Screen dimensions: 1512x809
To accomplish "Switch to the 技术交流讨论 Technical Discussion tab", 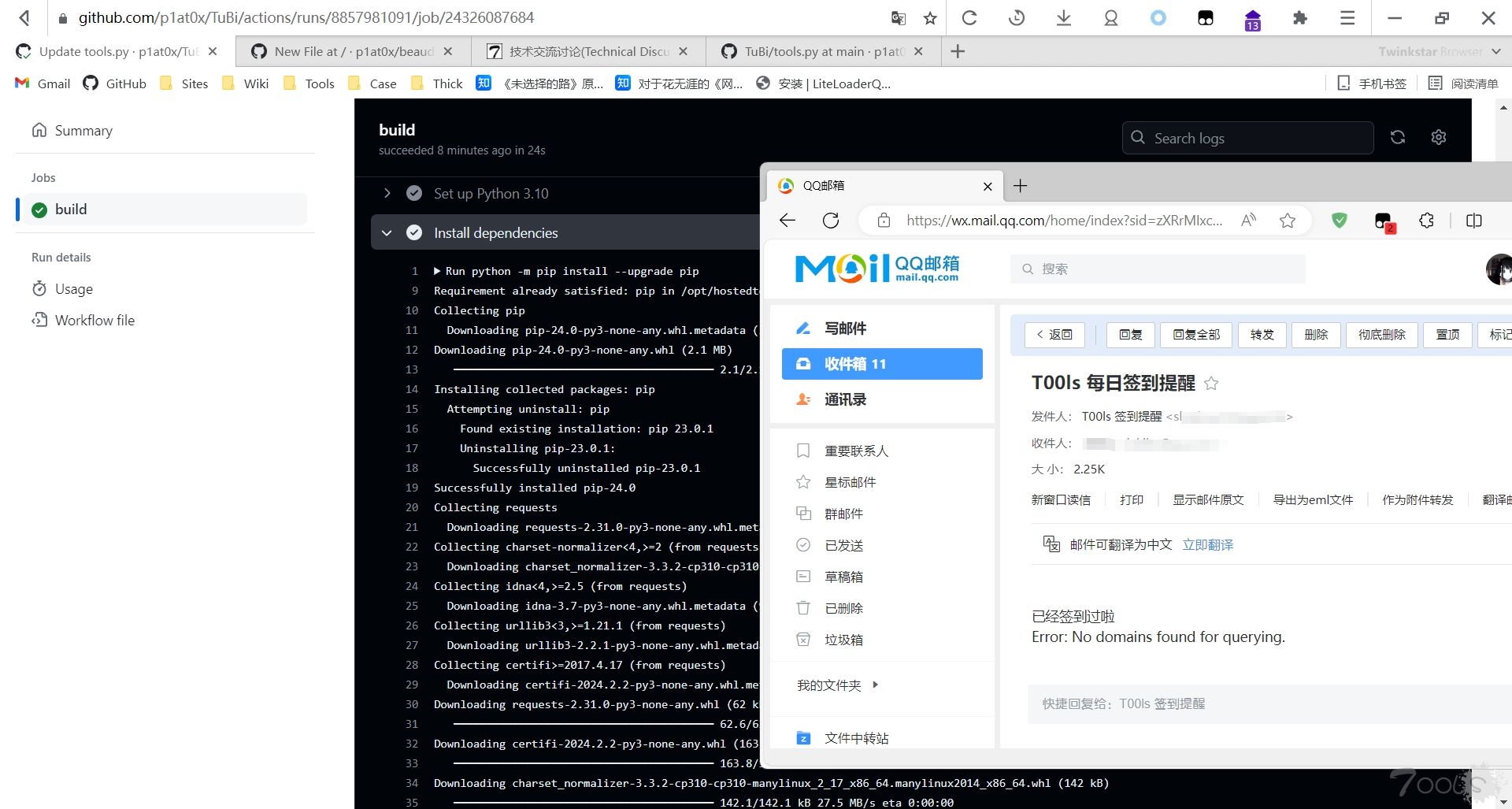I will 588,51.
